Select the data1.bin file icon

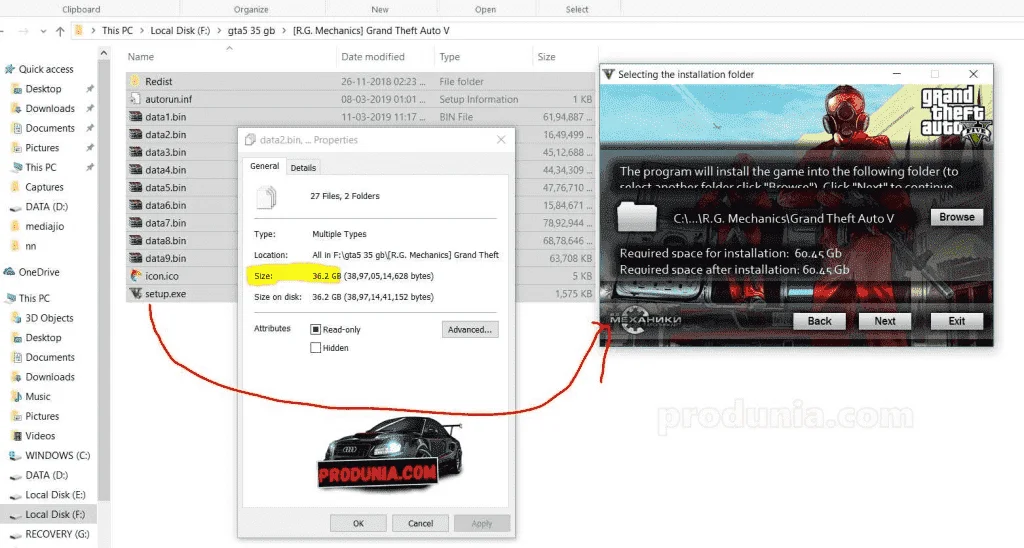click(x=135, y=116)
